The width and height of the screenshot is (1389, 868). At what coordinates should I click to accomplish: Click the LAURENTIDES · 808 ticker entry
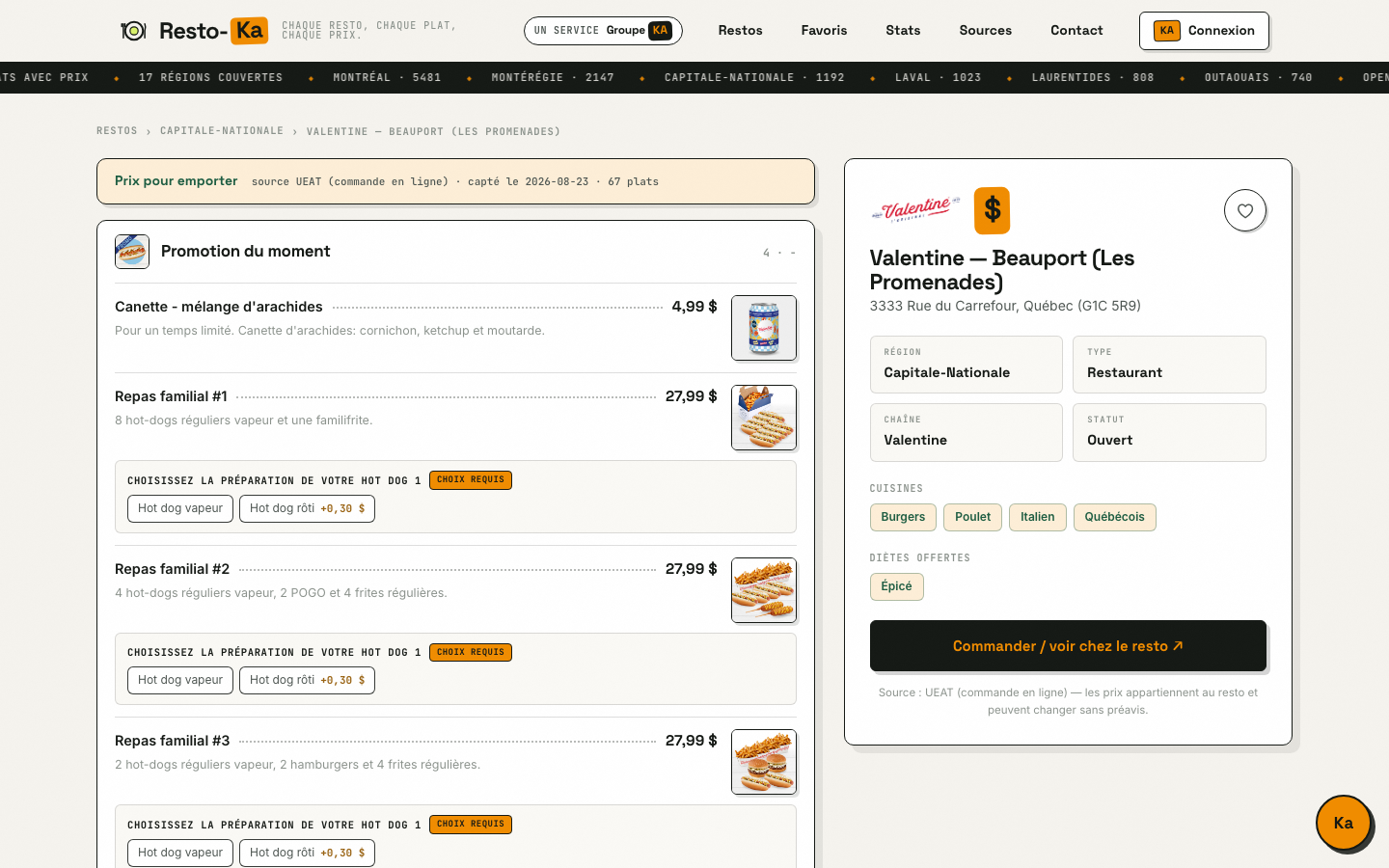pyautogui.click(x=1093, y=77)
